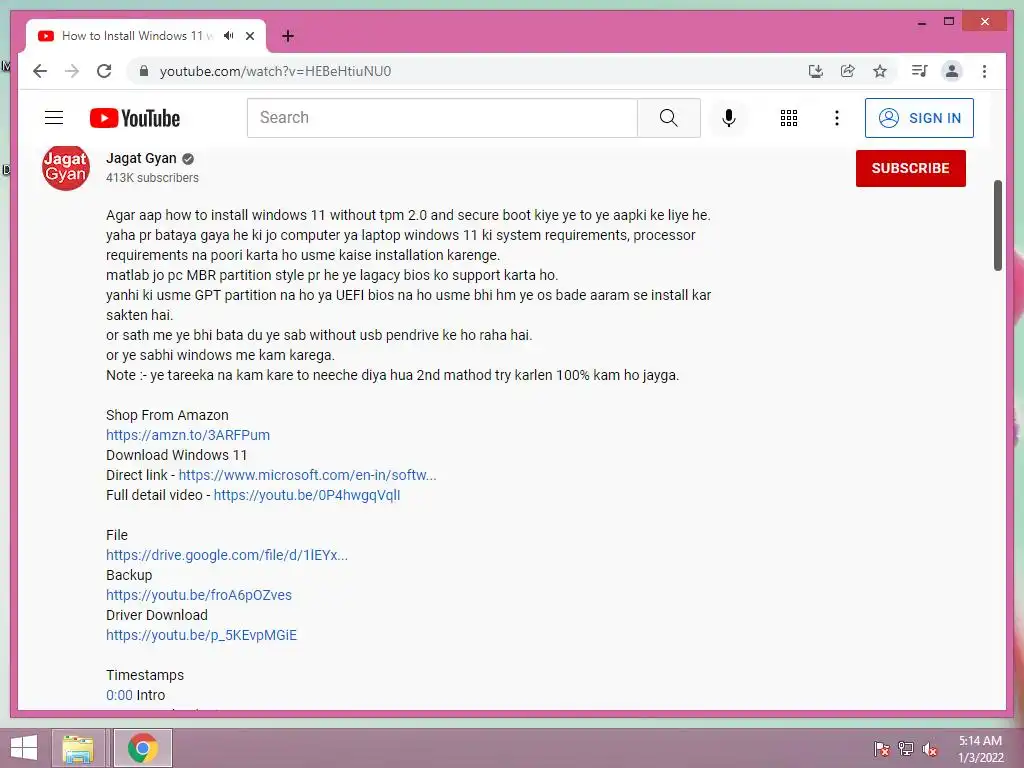1024x768 pixels.
Task: Click the Chrome icon in the taskbar
Action: click(x=142, y=748)
